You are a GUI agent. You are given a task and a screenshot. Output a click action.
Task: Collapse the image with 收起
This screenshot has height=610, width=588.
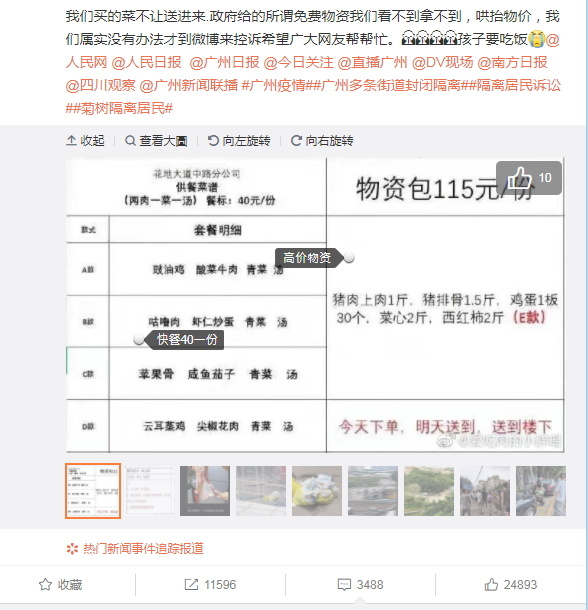[85, 140]
